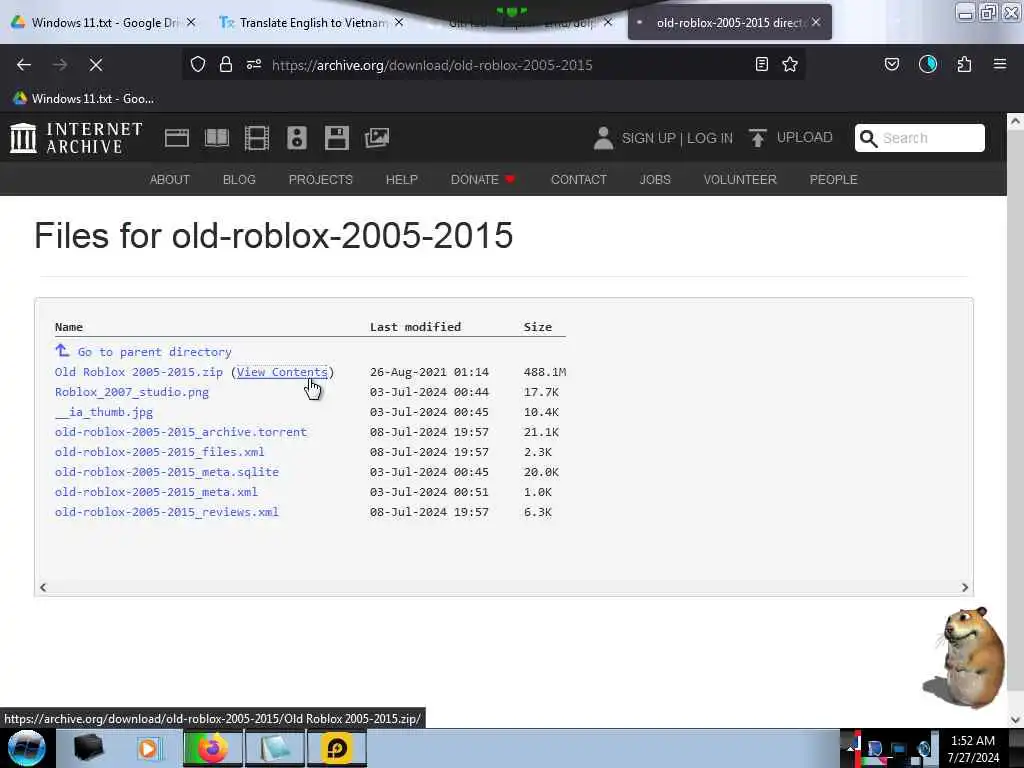1024x768 pixels.
Task: Open the BLOG menu item
Action: [x=239, y=180]
